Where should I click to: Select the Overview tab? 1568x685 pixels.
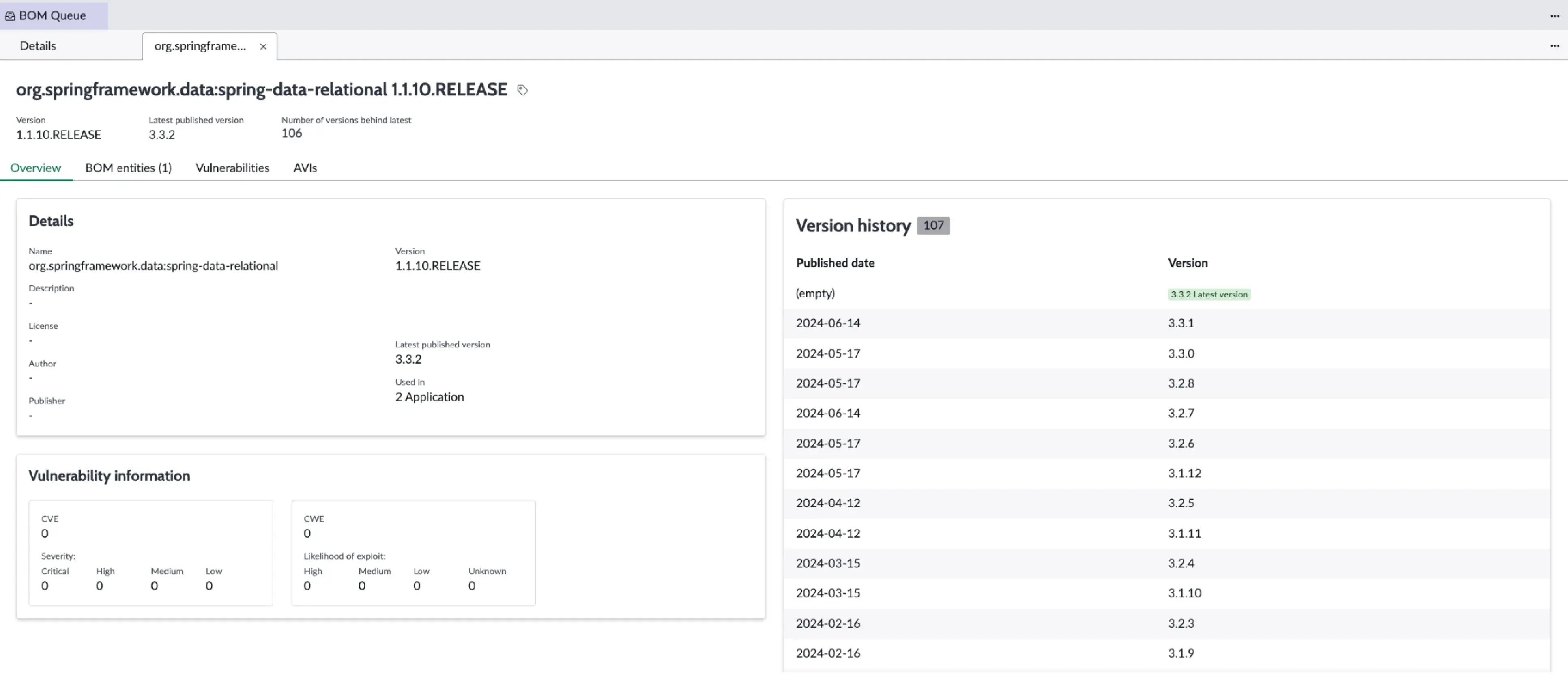pyautogui.click(x=35, y=168)
